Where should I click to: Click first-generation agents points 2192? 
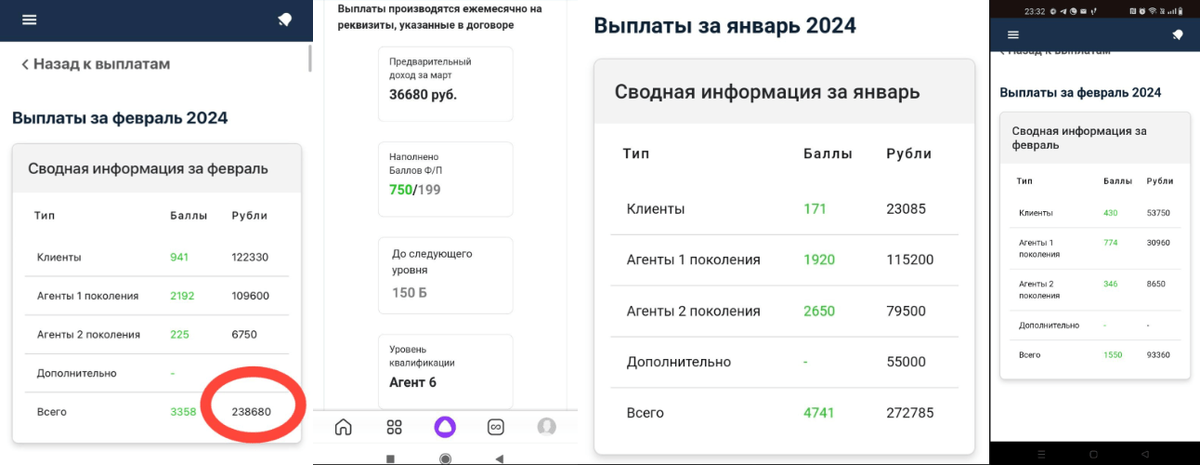[x=182, y=296]
